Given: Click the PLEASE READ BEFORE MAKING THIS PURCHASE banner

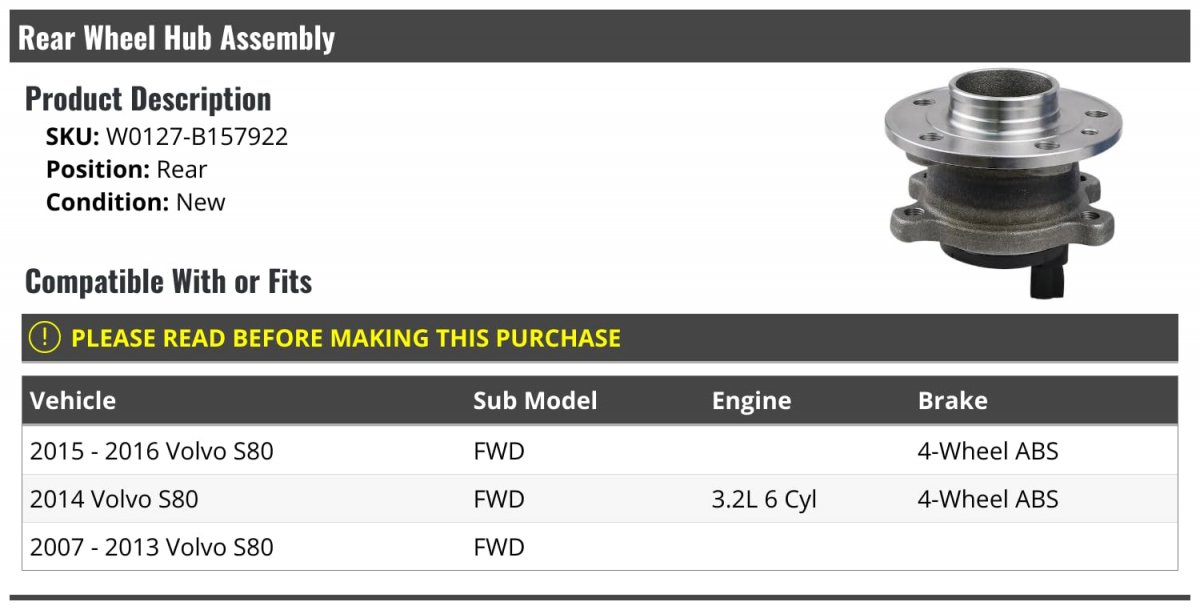Looking at the screenshot, I should [x=600, y=338].
